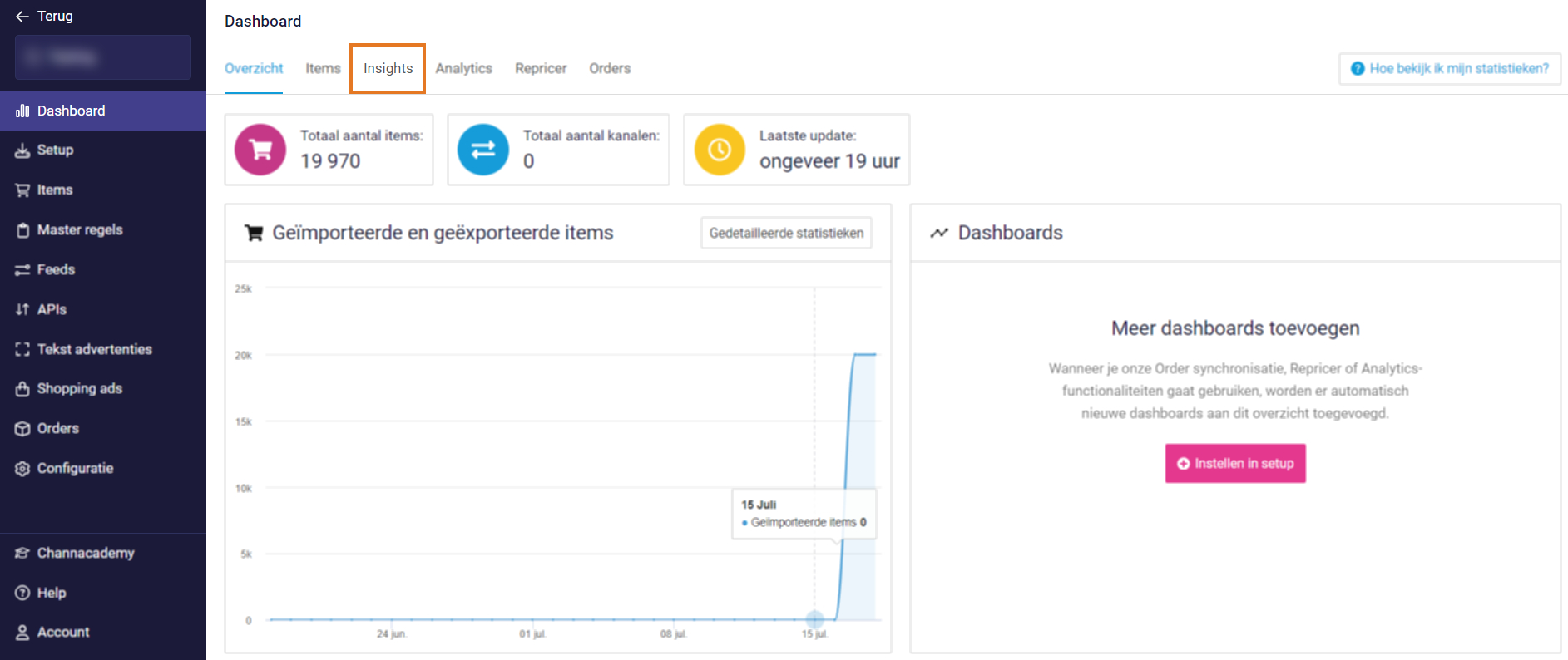Click the Orders box icon in the sidebar
The height and width of the screenshot is (660, 1568).
22,429
